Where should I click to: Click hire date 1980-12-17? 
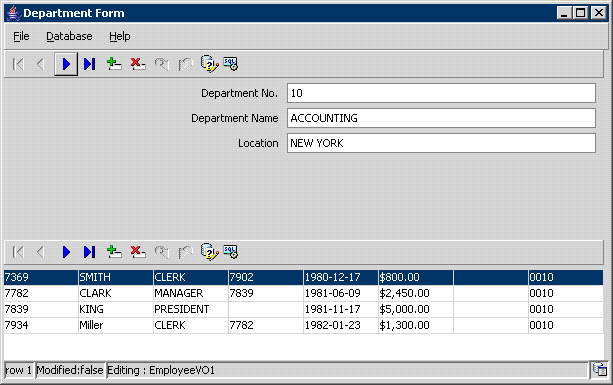341,277
